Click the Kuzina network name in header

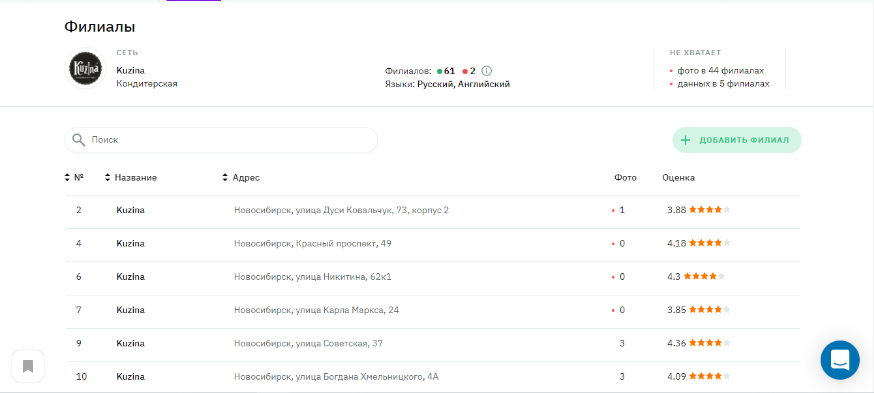tap(130, 71)
